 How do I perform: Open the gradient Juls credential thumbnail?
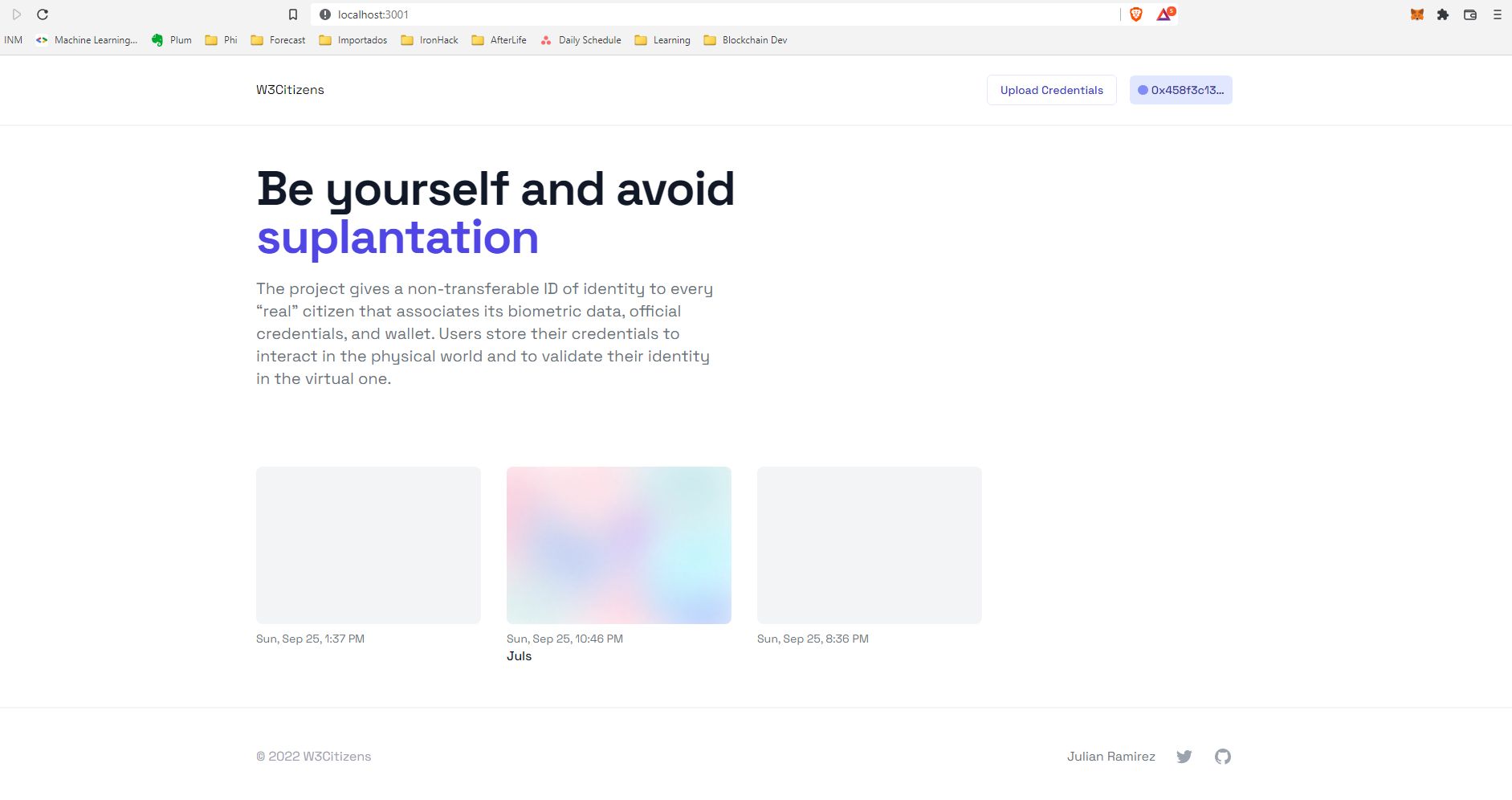(619, 545)
